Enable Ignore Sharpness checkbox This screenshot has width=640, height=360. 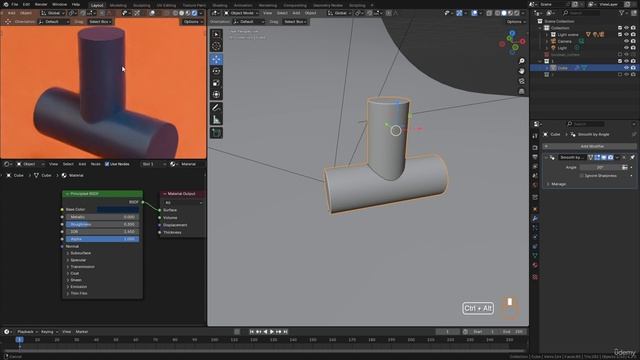[582, 176]
